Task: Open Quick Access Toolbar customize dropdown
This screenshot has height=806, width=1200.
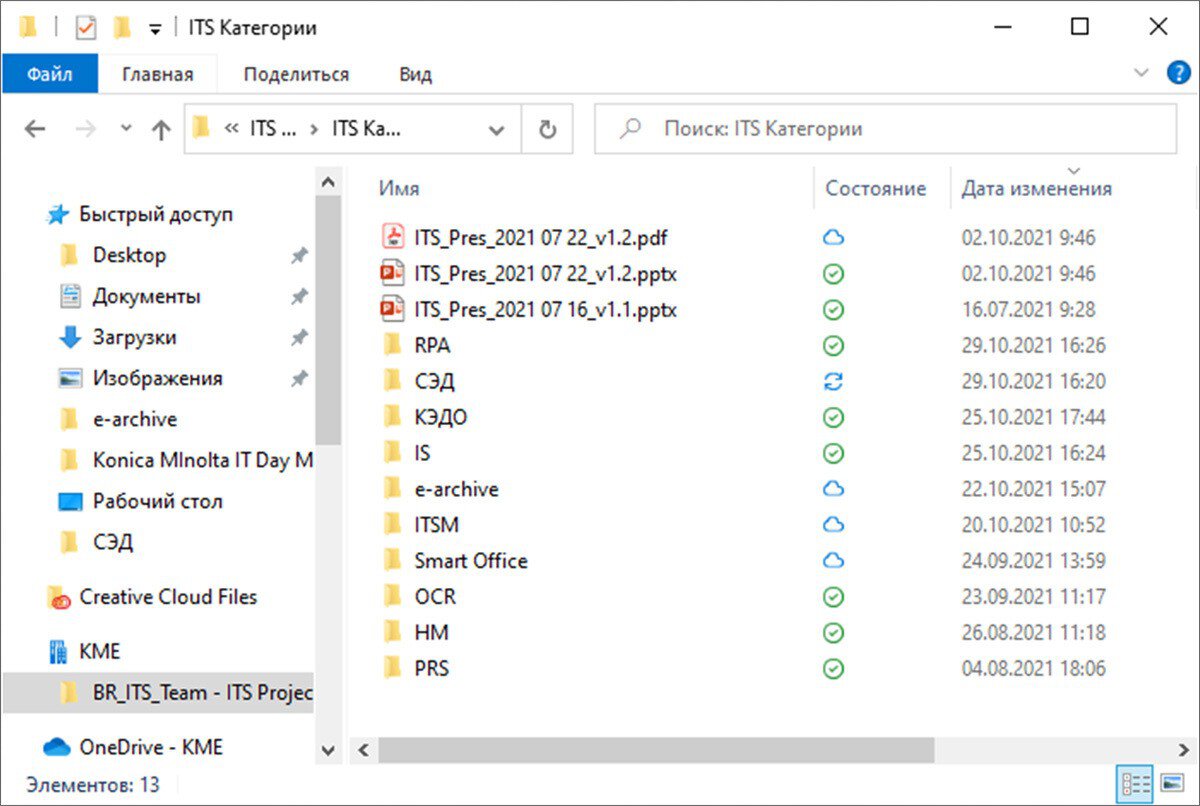Action: tap(155, 29)
